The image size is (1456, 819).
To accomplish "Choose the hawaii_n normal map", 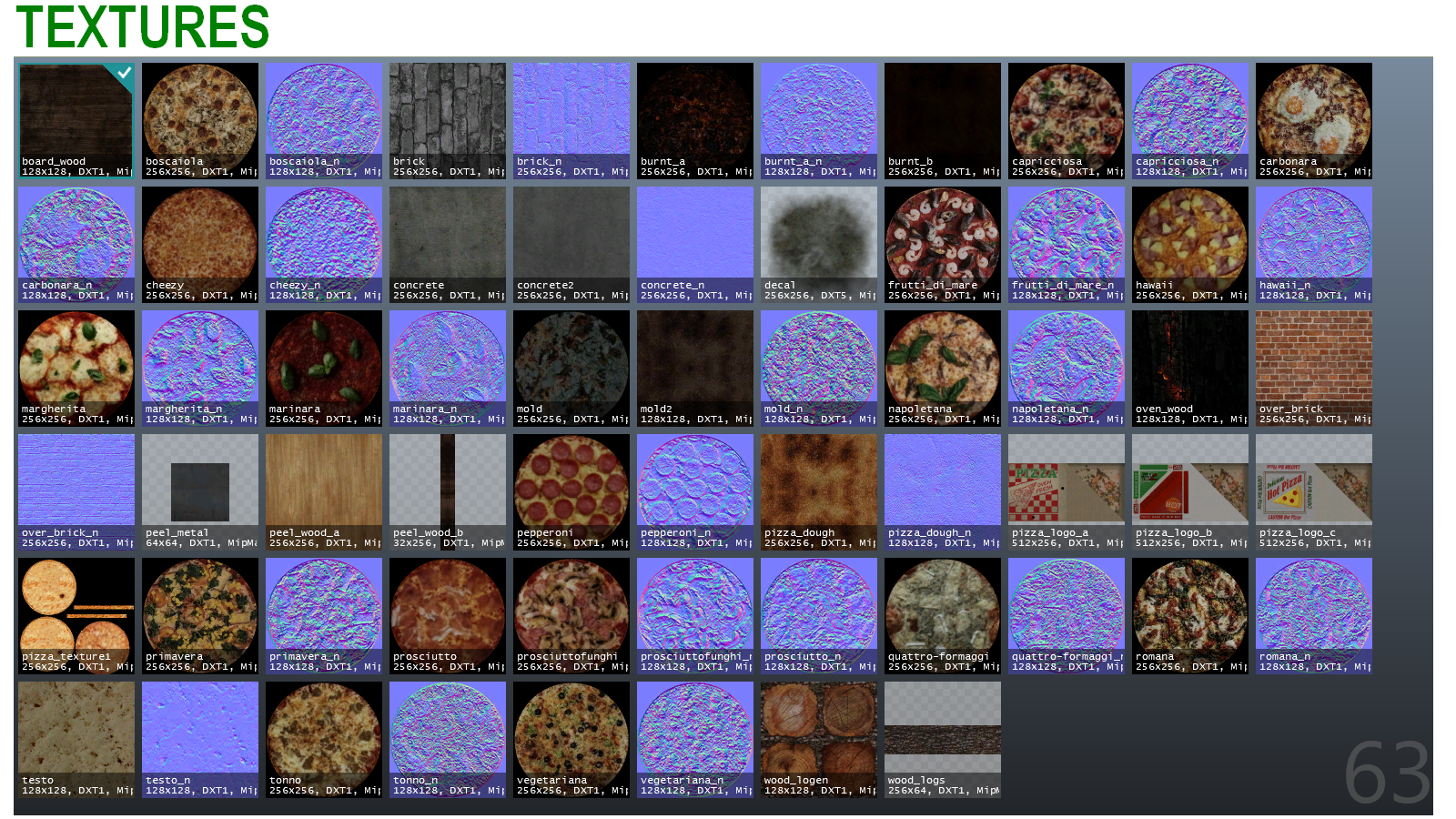I will click(x=1314, y=245).
